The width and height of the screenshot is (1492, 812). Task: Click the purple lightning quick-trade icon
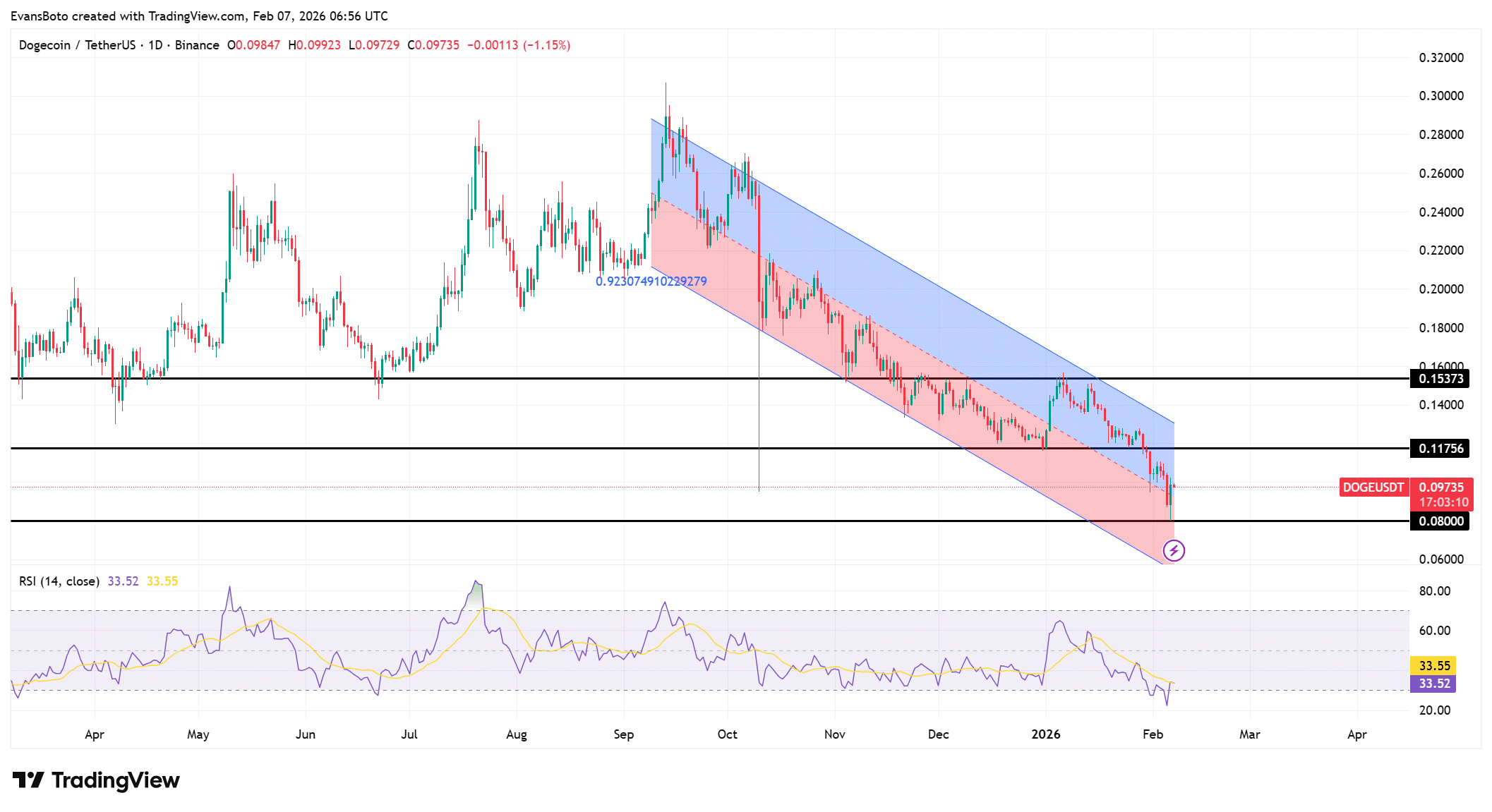pyautogui.click(x=1174, y=552)
